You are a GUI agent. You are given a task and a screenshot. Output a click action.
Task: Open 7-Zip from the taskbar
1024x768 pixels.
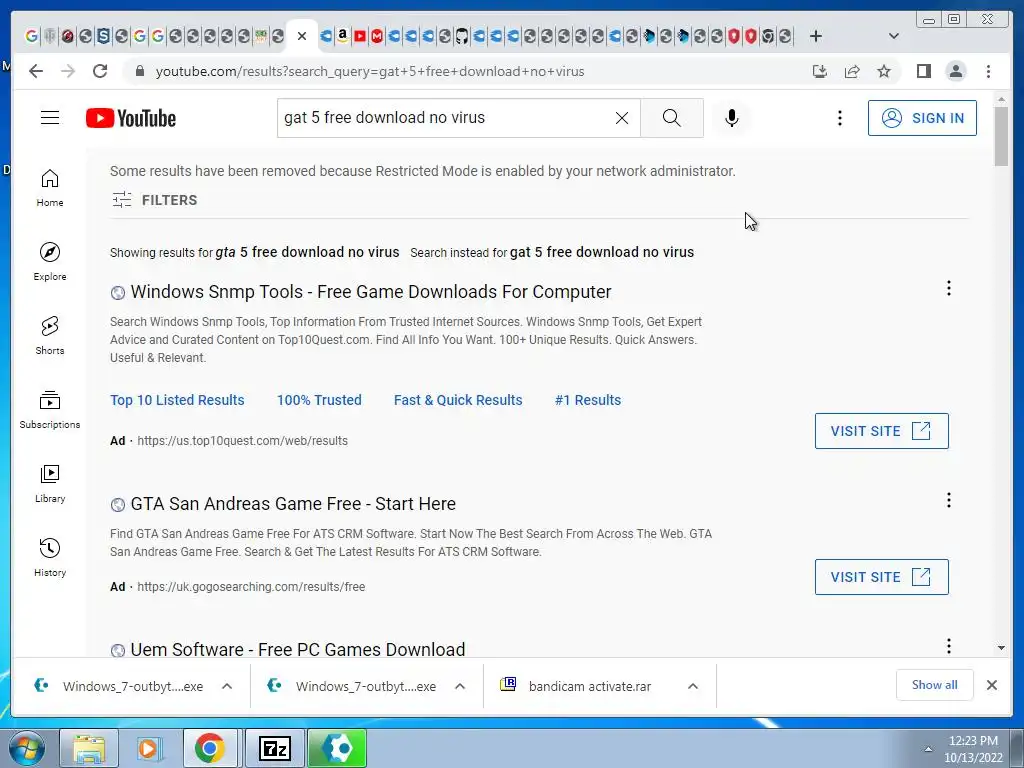pyautogui.click(x=274, y=748)
